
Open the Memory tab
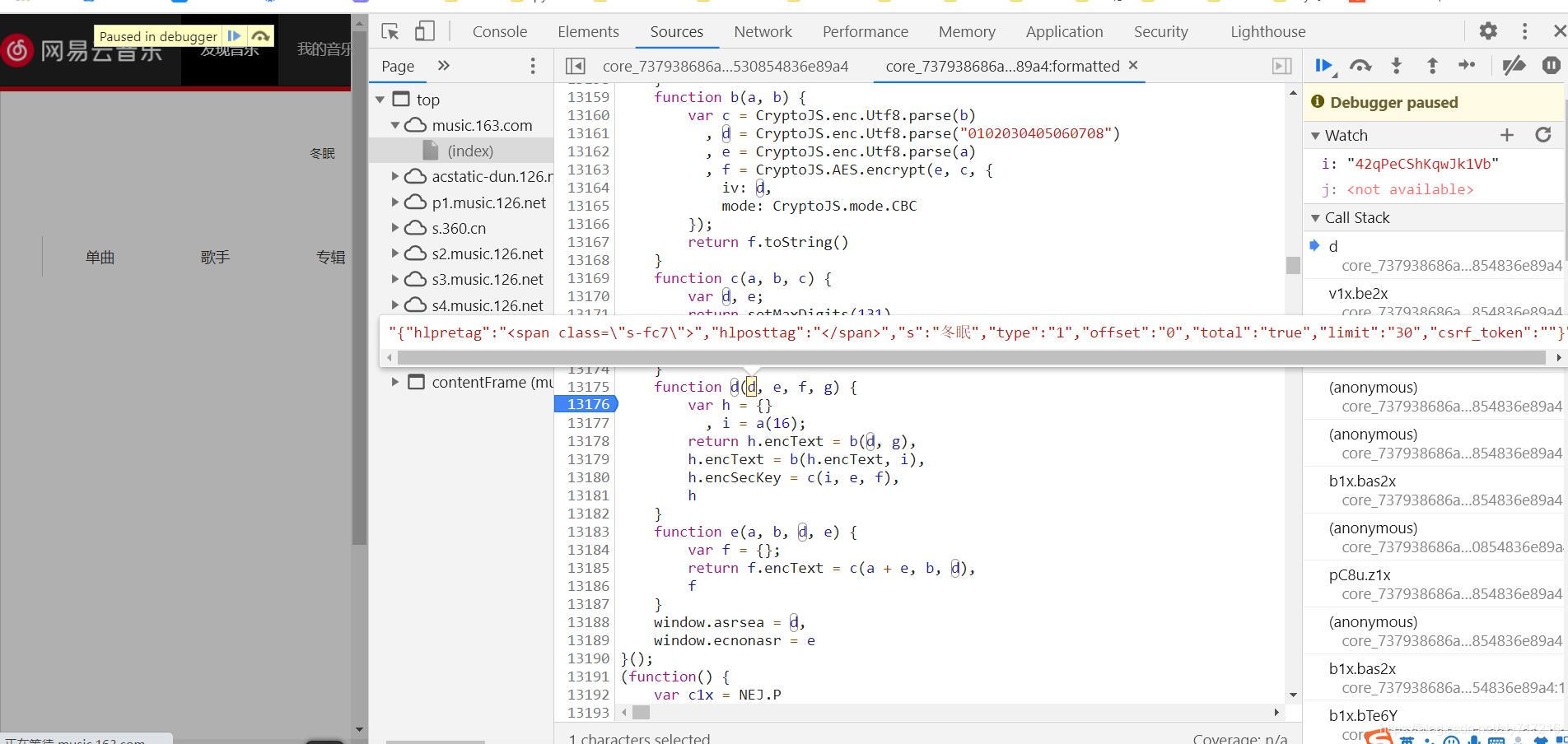967,31
